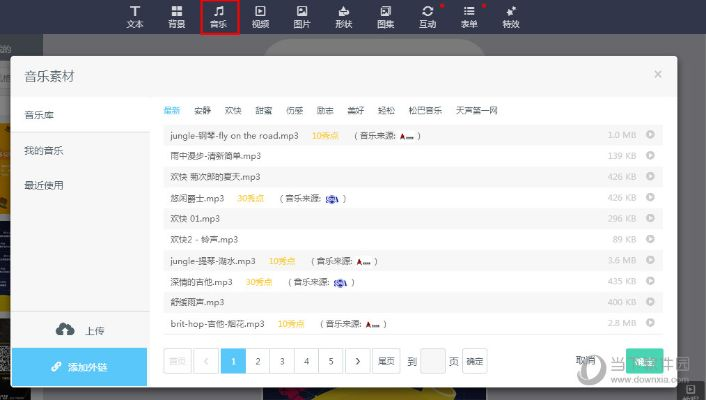Play 舒缓雨声.mp3 preview
Image resolution: width=706 pixels, height=400 pixels.
click(x=650, y=302)
